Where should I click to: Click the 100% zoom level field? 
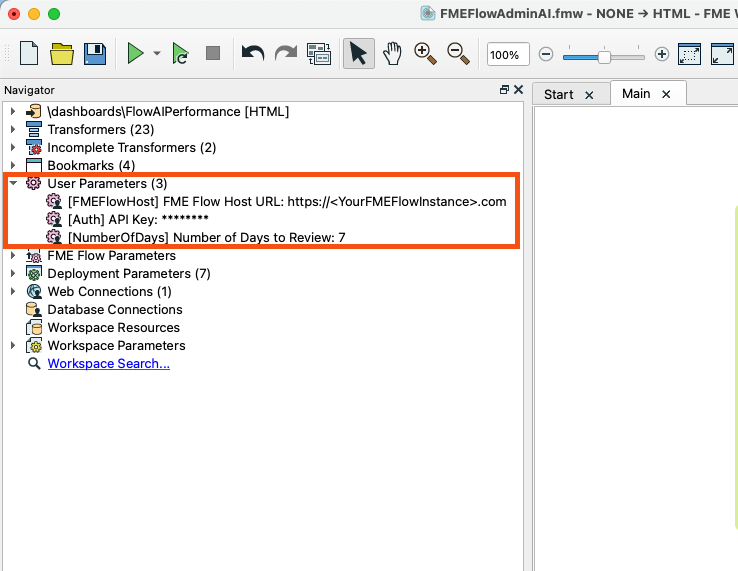(508, 54)
